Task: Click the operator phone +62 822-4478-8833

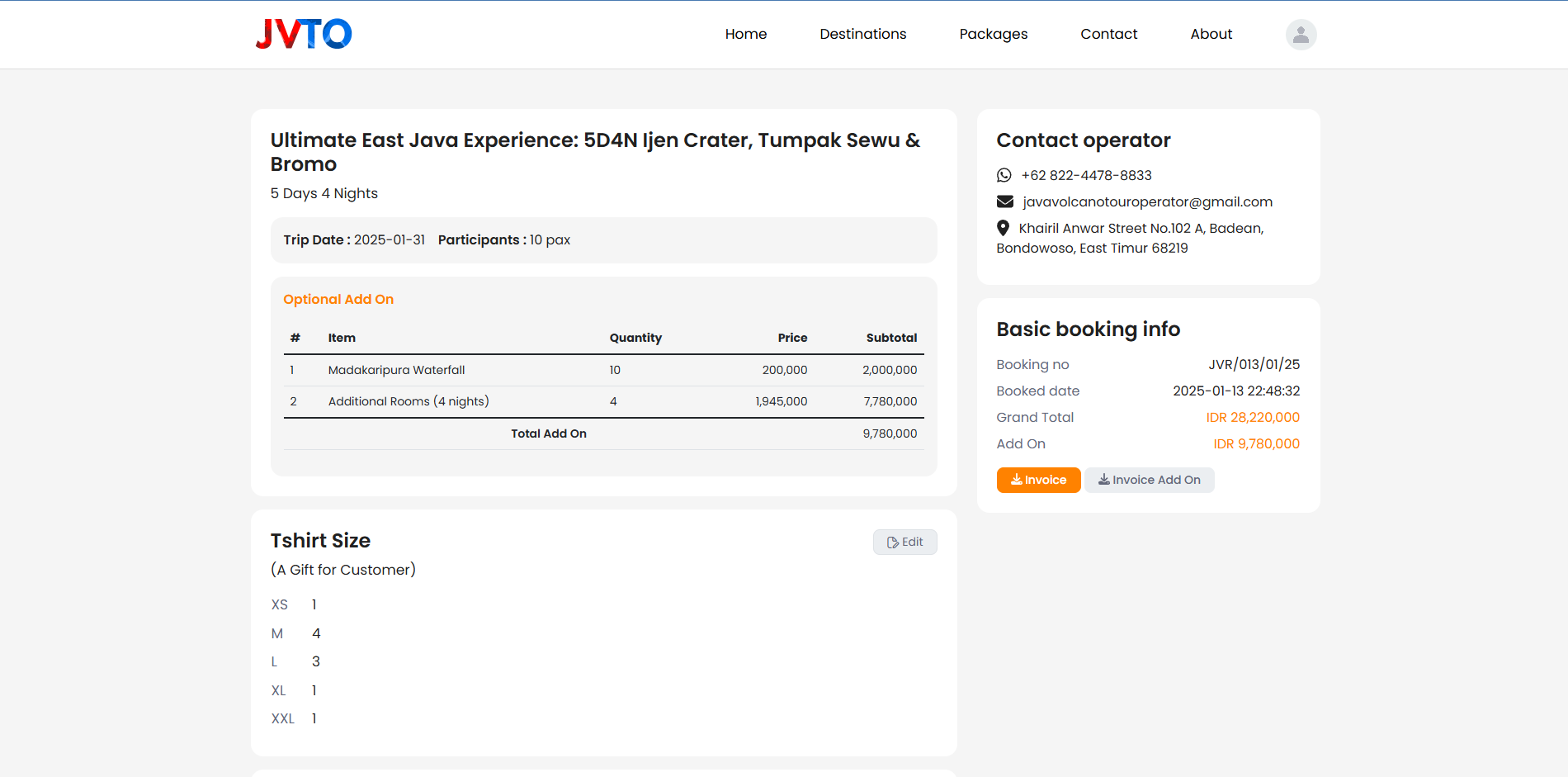Action: coord(1086,175)
